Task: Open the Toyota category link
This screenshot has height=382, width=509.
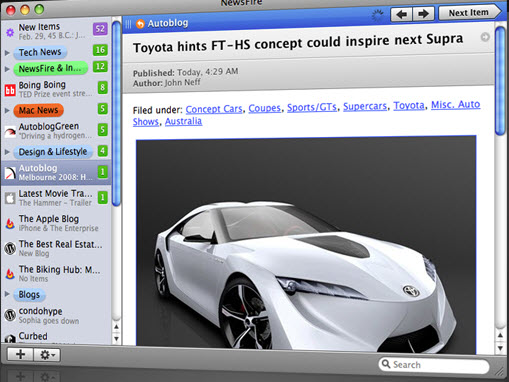Action: pyautogui.click(x=409, y=106)
